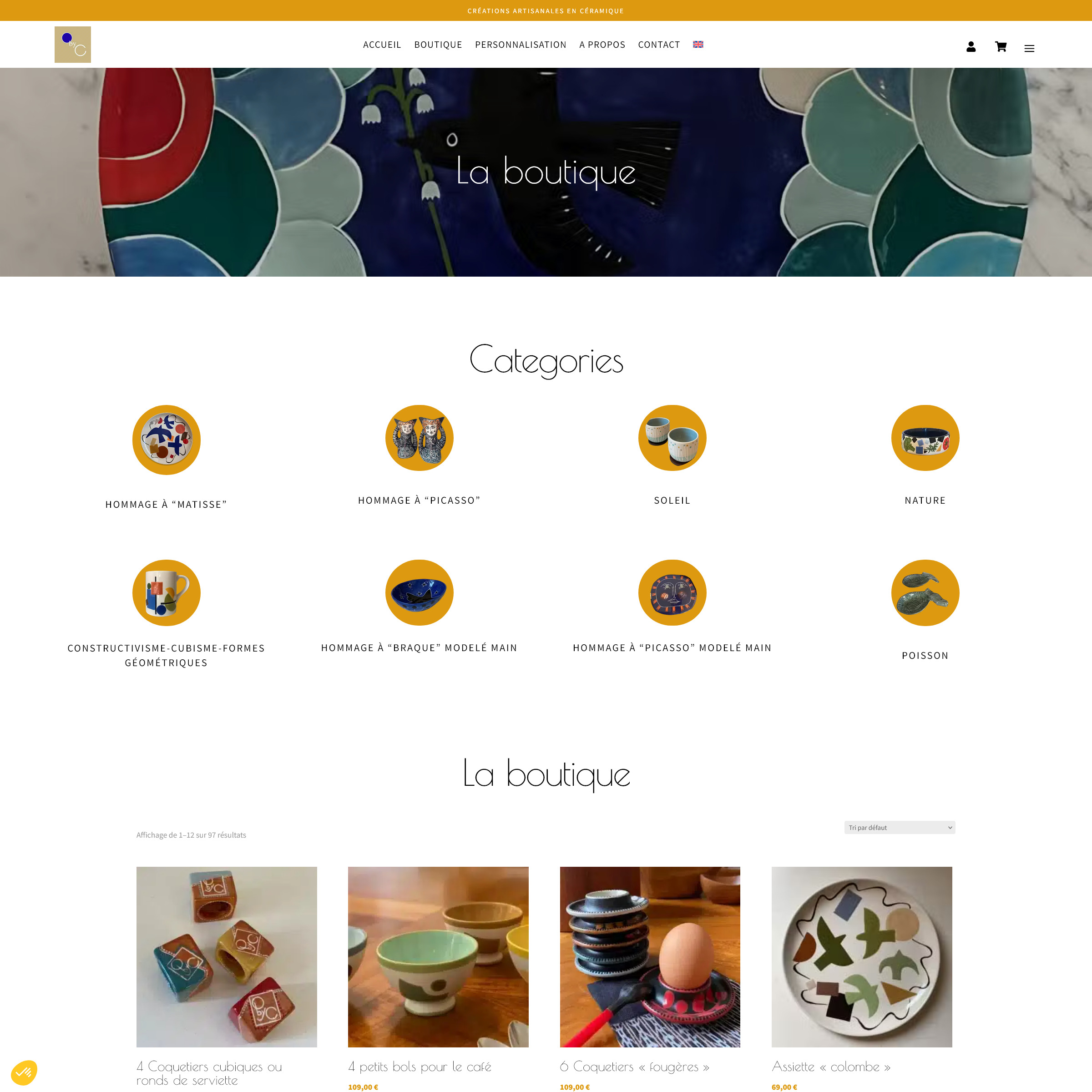Image resolution: width=1092 pixels, height=1092 pixels.
Task: Open the shopping cart icon
Action: coord(1001,47)
